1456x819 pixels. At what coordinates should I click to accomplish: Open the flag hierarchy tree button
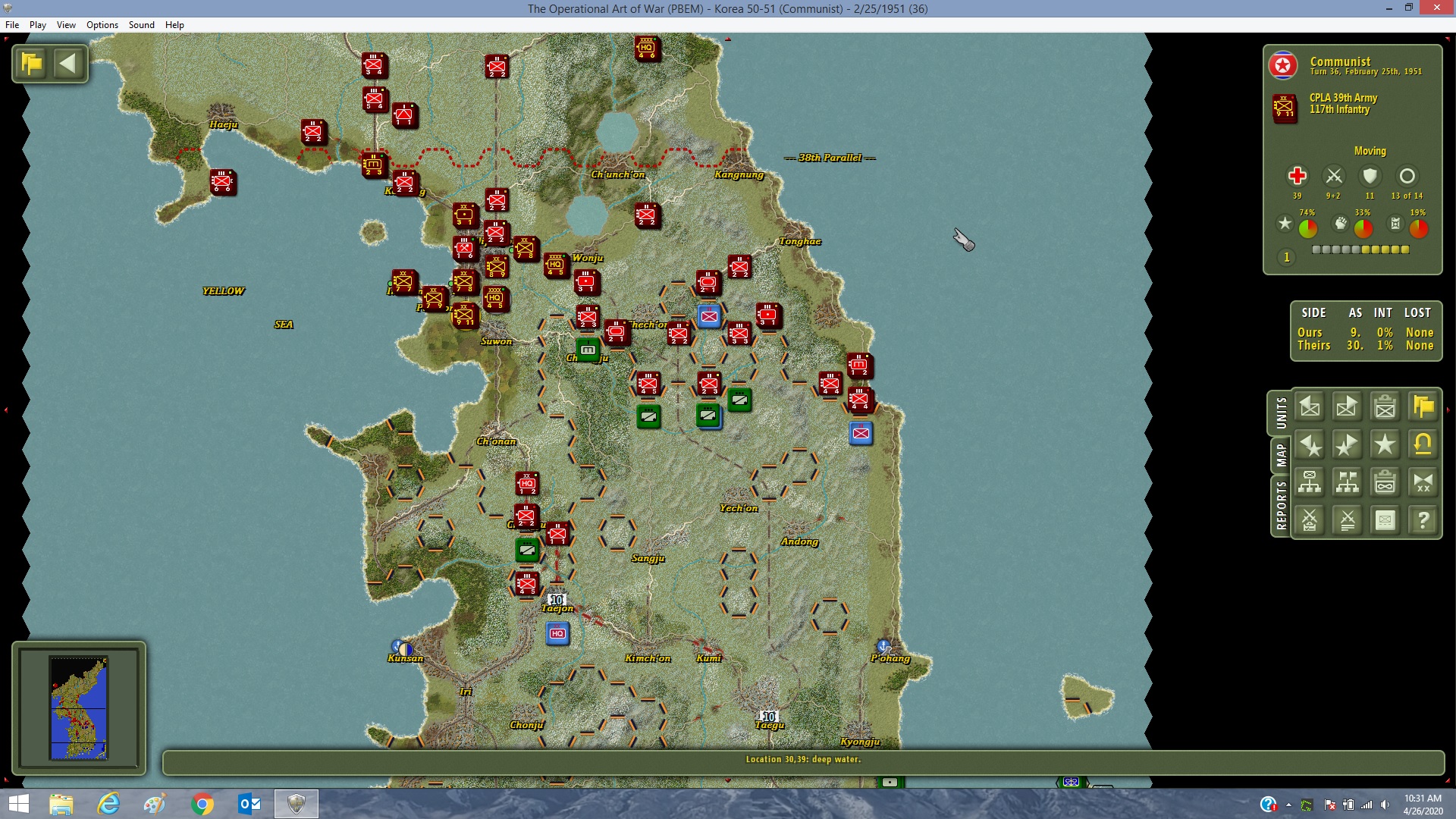click(x=1348, y=482)
